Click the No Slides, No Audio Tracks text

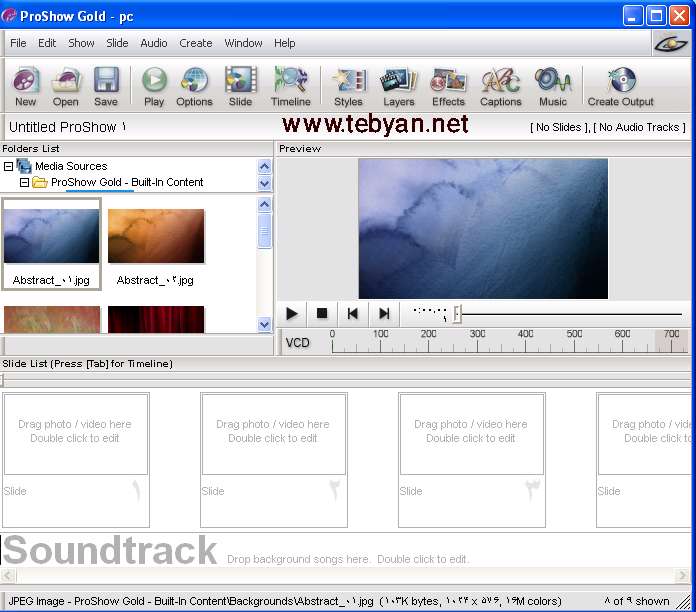click(x=608, y=127)
